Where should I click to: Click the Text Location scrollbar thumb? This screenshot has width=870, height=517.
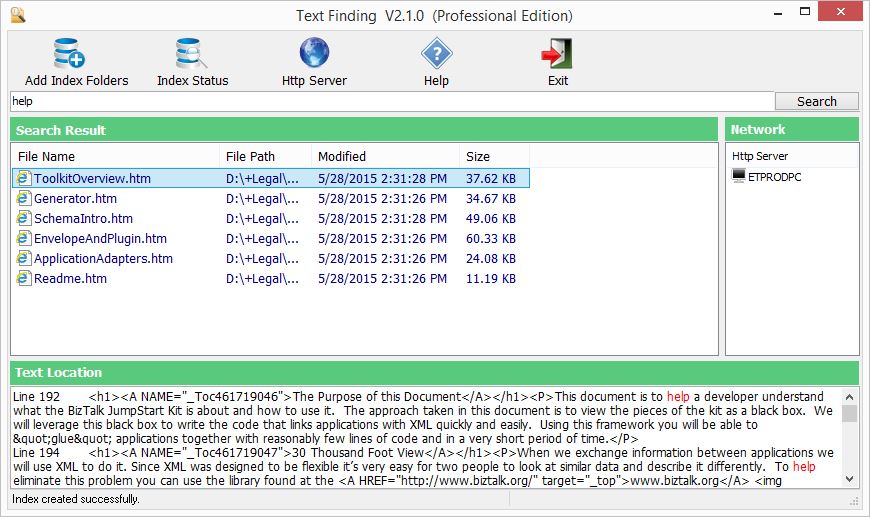coord(849,413)
